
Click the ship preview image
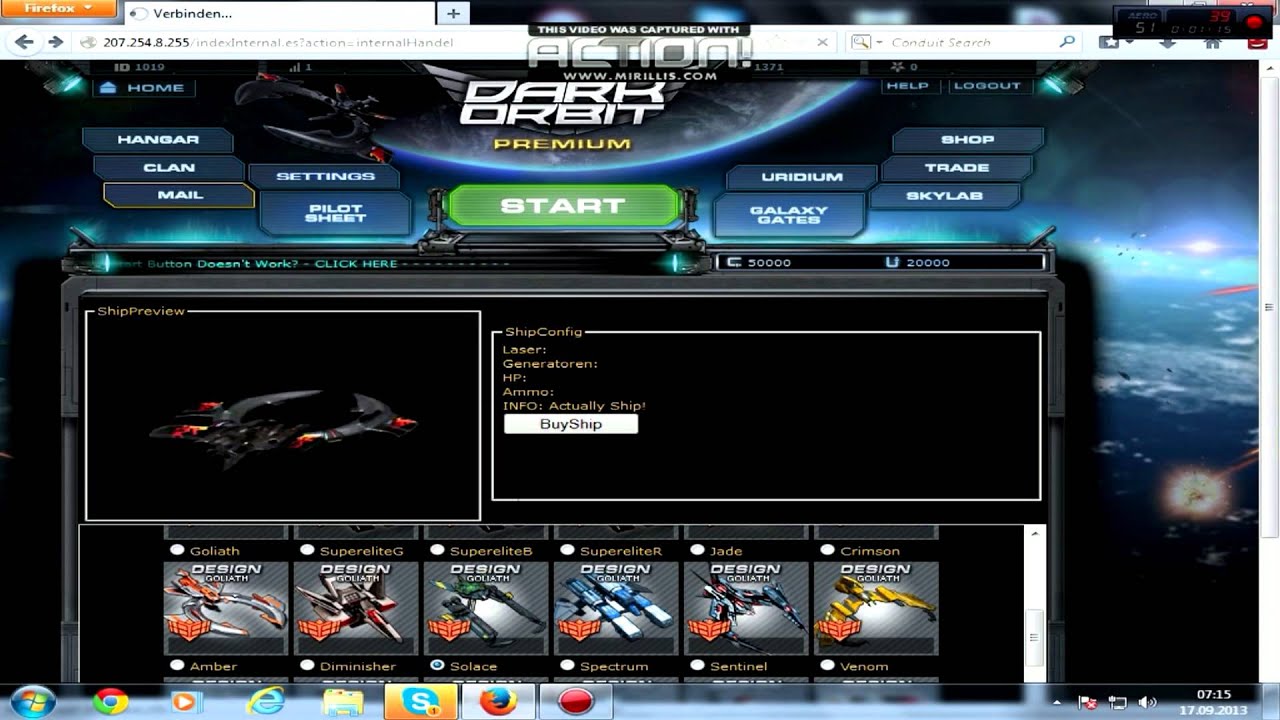tap(284, 428)
